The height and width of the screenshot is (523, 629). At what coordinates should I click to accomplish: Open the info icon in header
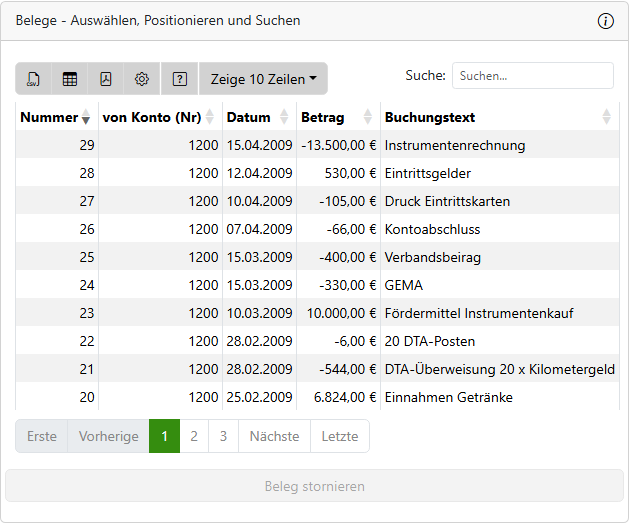(x=605, y=21)
